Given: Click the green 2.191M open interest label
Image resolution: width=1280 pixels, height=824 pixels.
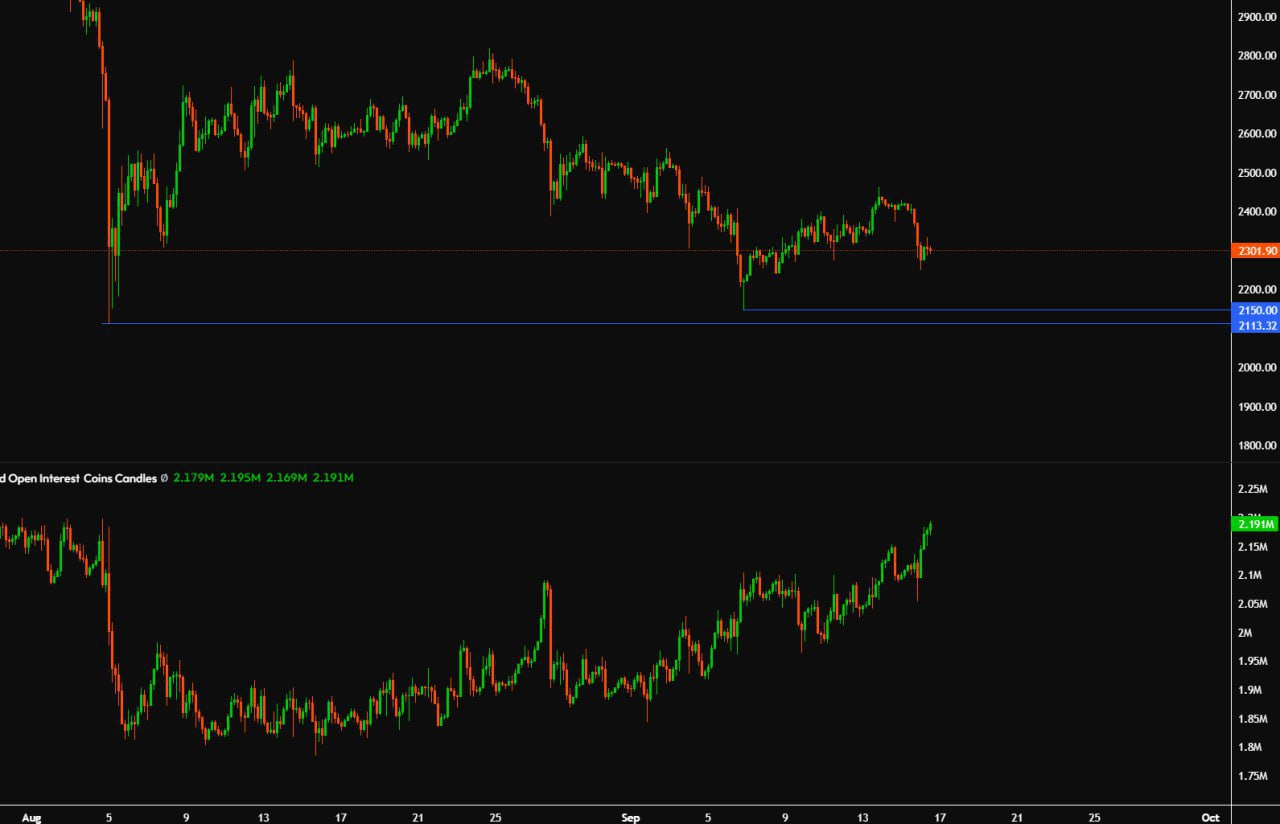Looking at the screenshot, I should pyautogui.click(x=1257, y=524).
